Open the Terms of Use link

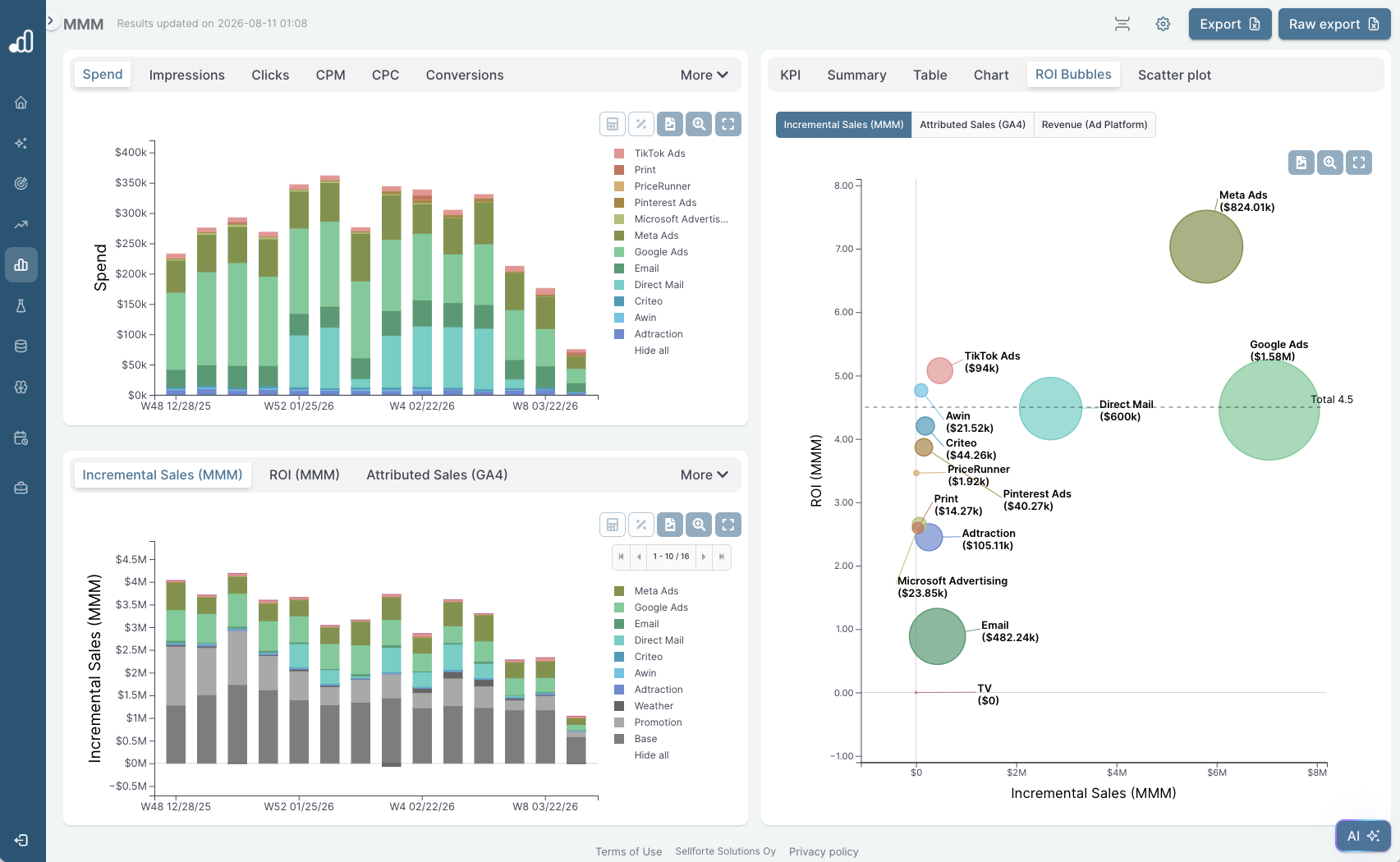pos(628,851)
